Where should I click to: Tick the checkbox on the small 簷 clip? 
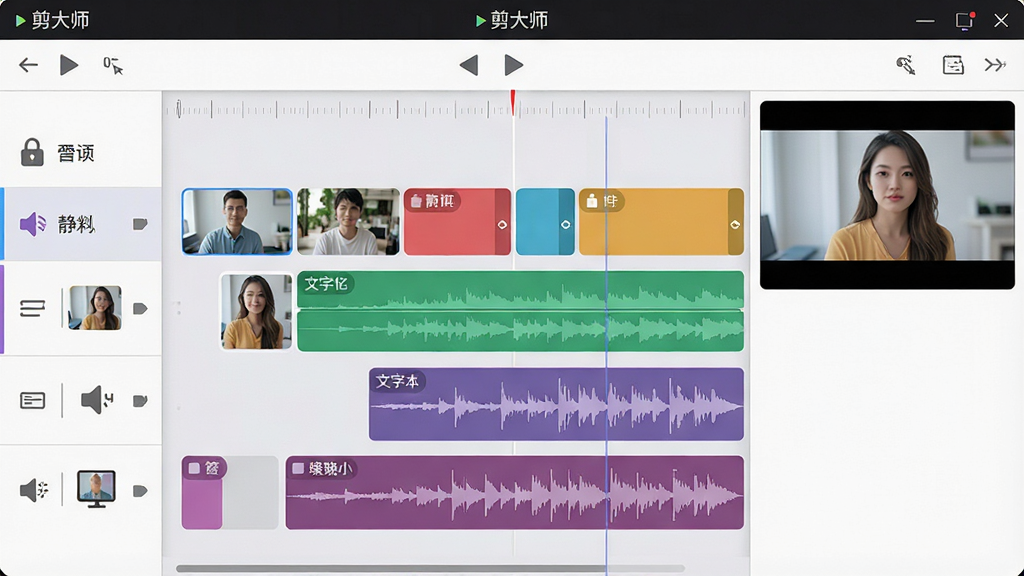point(194,468)
